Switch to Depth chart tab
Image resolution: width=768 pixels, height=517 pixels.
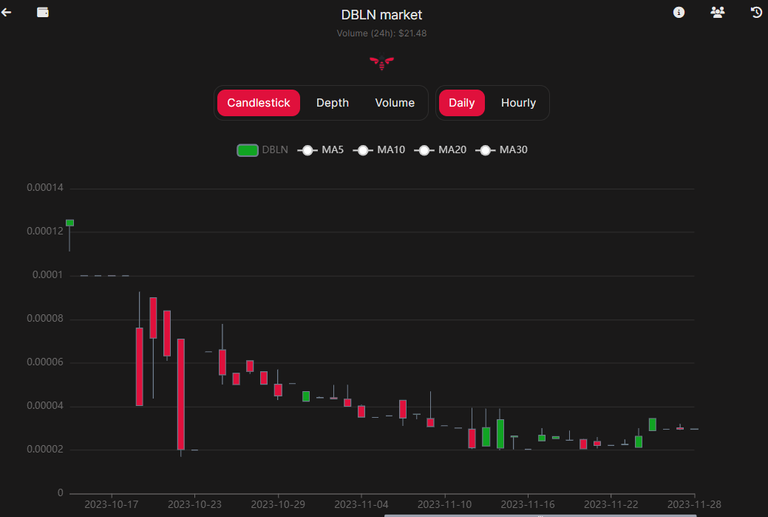pyautogui.click(x=333, y=103)
